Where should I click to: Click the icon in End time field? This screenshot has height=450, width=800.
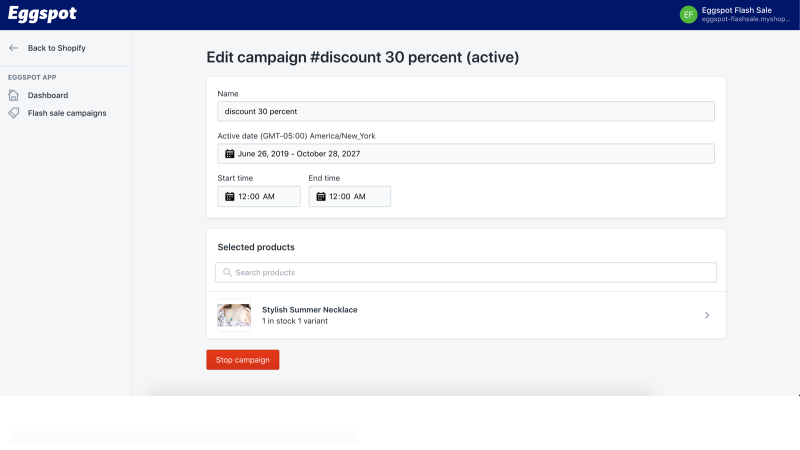tap(321, 196)
